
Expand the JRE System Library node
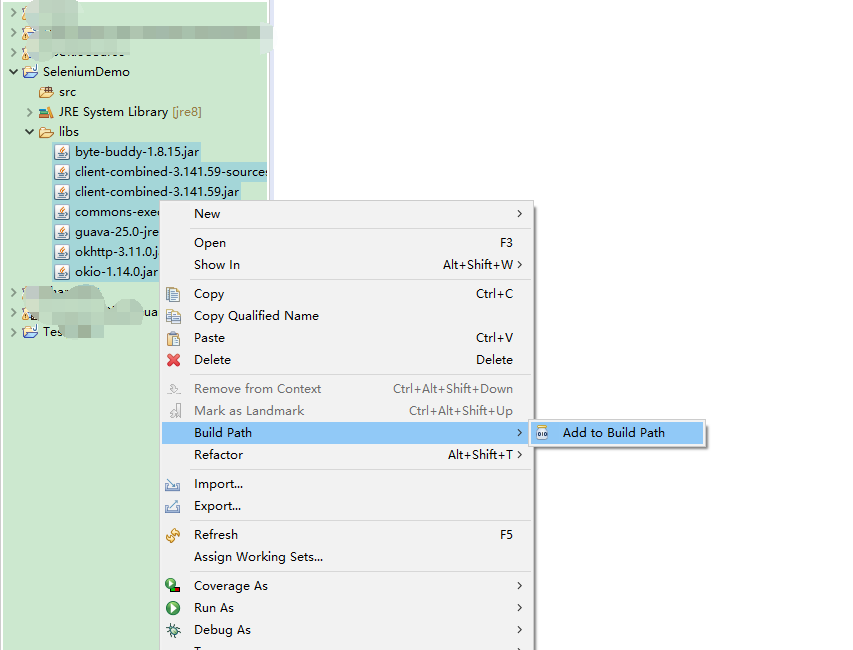click(x=29, y=112)
